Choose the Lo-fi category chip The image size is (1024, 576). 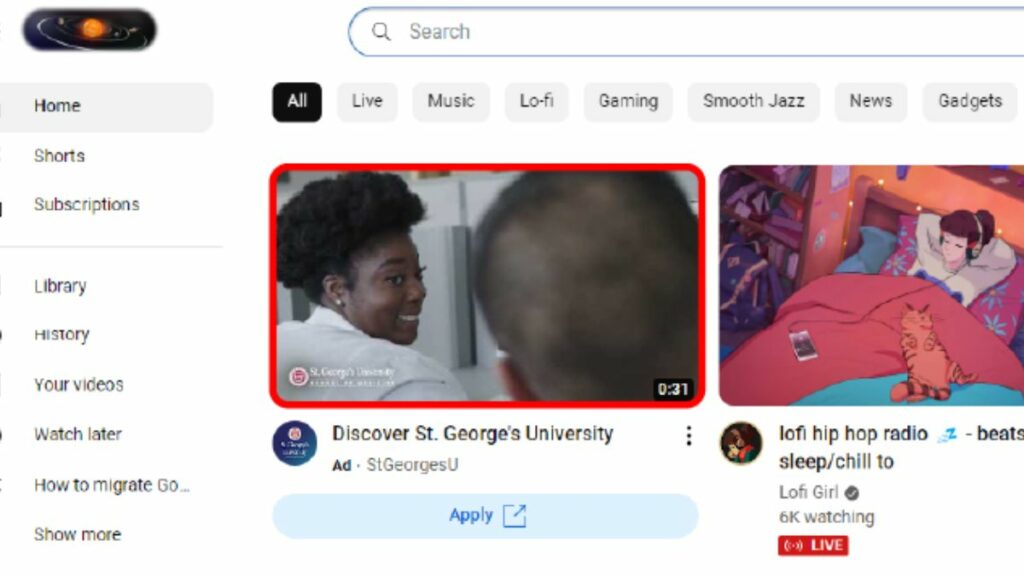pyautogui.click(x=536, y=101)
